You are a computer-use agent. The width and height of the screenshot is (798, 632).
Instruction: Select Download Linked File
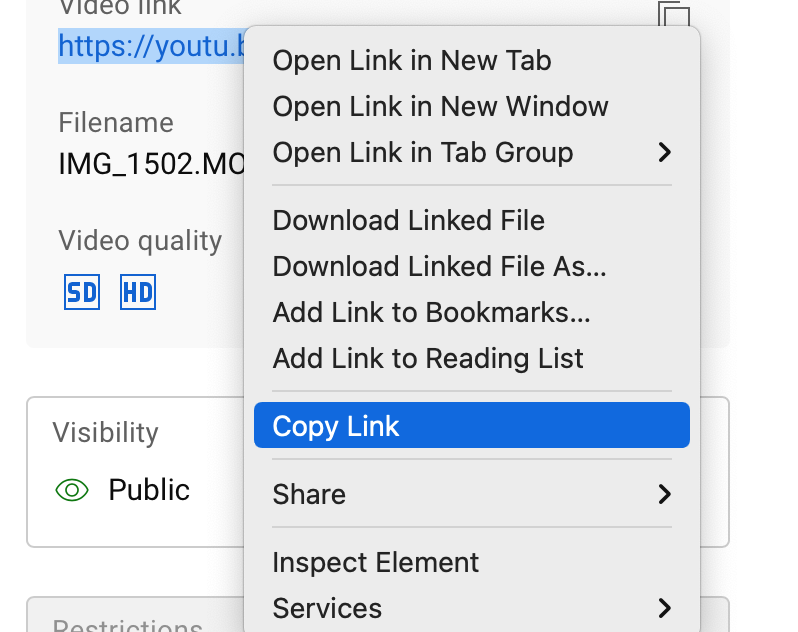coord(408,221)
